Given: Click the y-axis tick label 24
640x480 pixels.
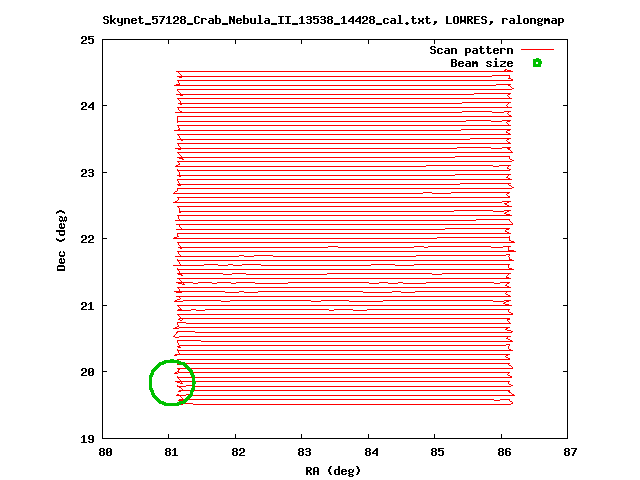Looking at the screenshot, I should point(87,106).
